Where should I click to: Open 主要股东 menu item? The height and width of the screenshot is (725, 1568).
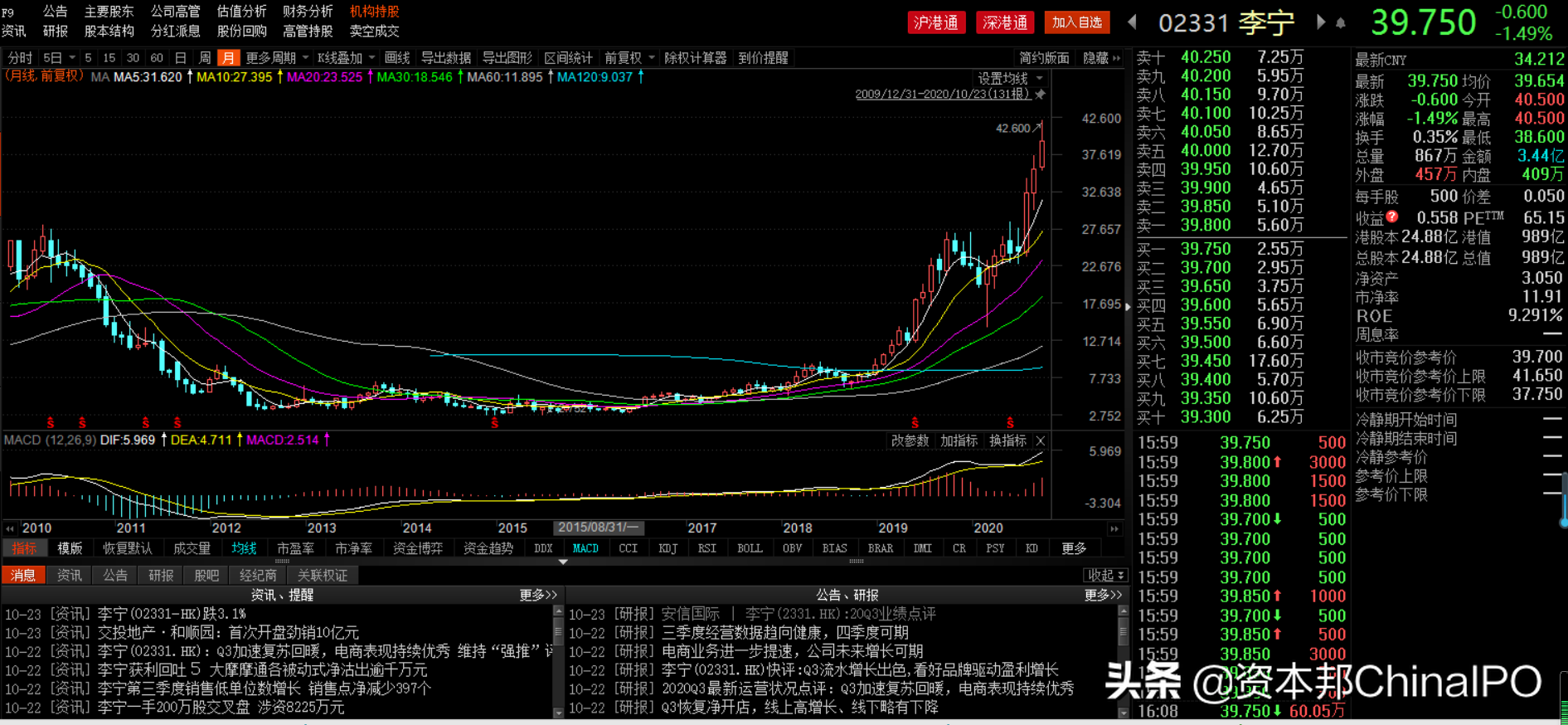109,12
